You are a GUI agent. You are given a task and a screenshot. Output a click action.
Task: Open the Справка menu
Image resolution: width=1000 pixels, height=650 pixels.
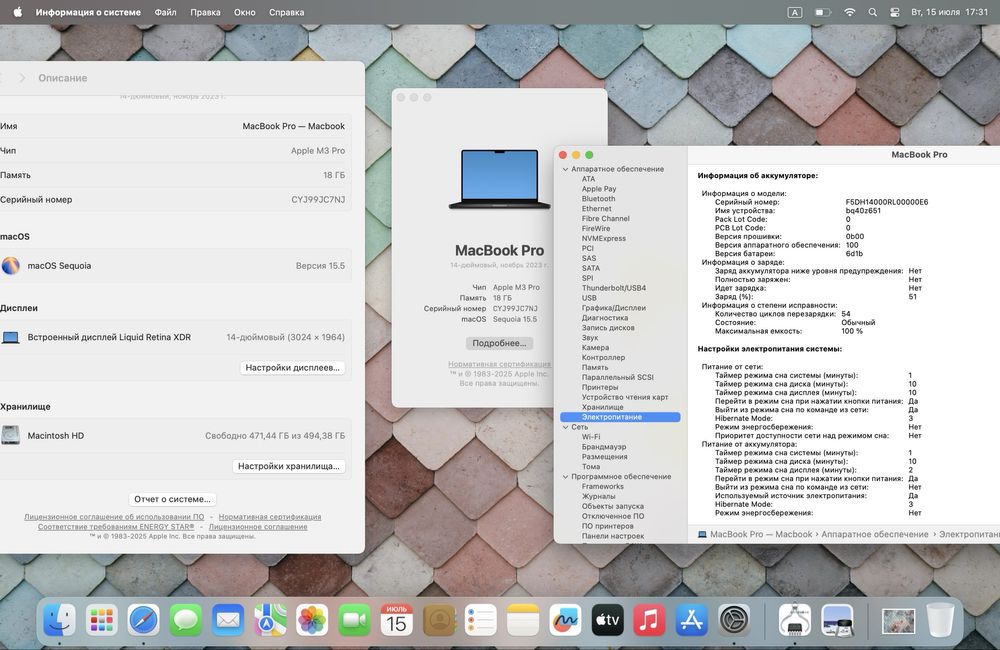286,12
